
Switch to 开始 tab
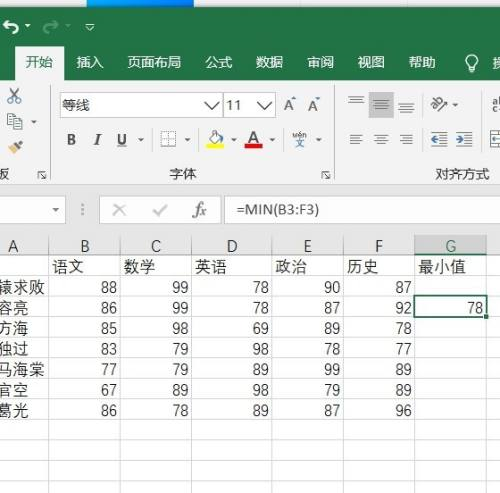click(39, 63)
